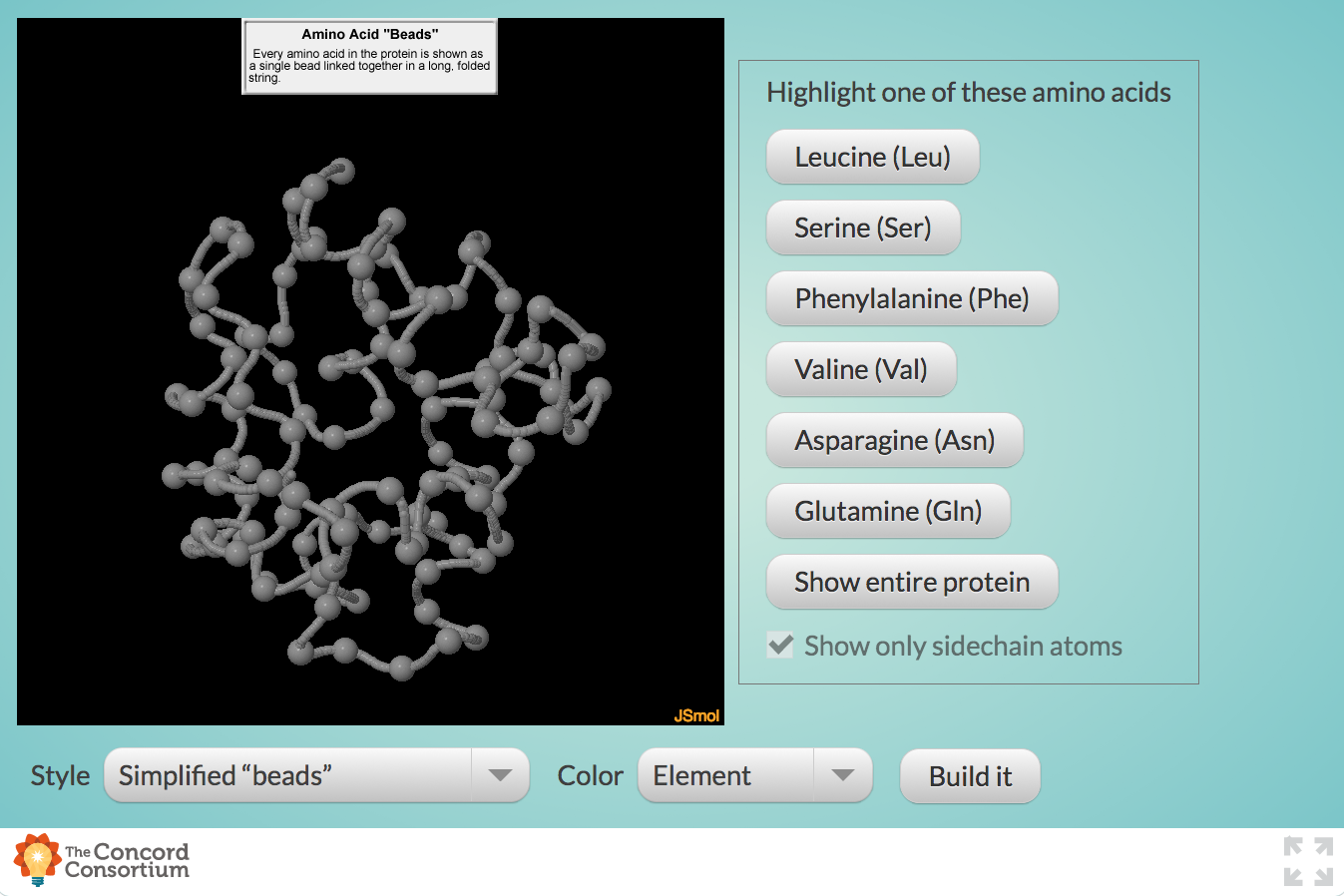Highlight Phenylalanine (Phe) residues

[911, 298]
